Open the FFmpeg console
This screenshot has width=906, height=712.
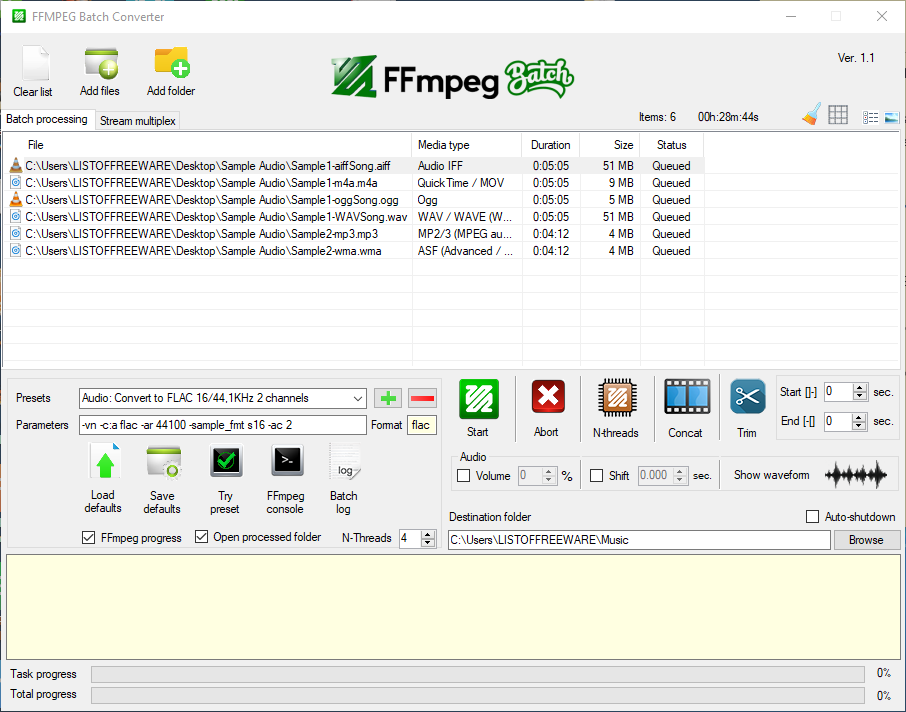[x=287, y=461]
